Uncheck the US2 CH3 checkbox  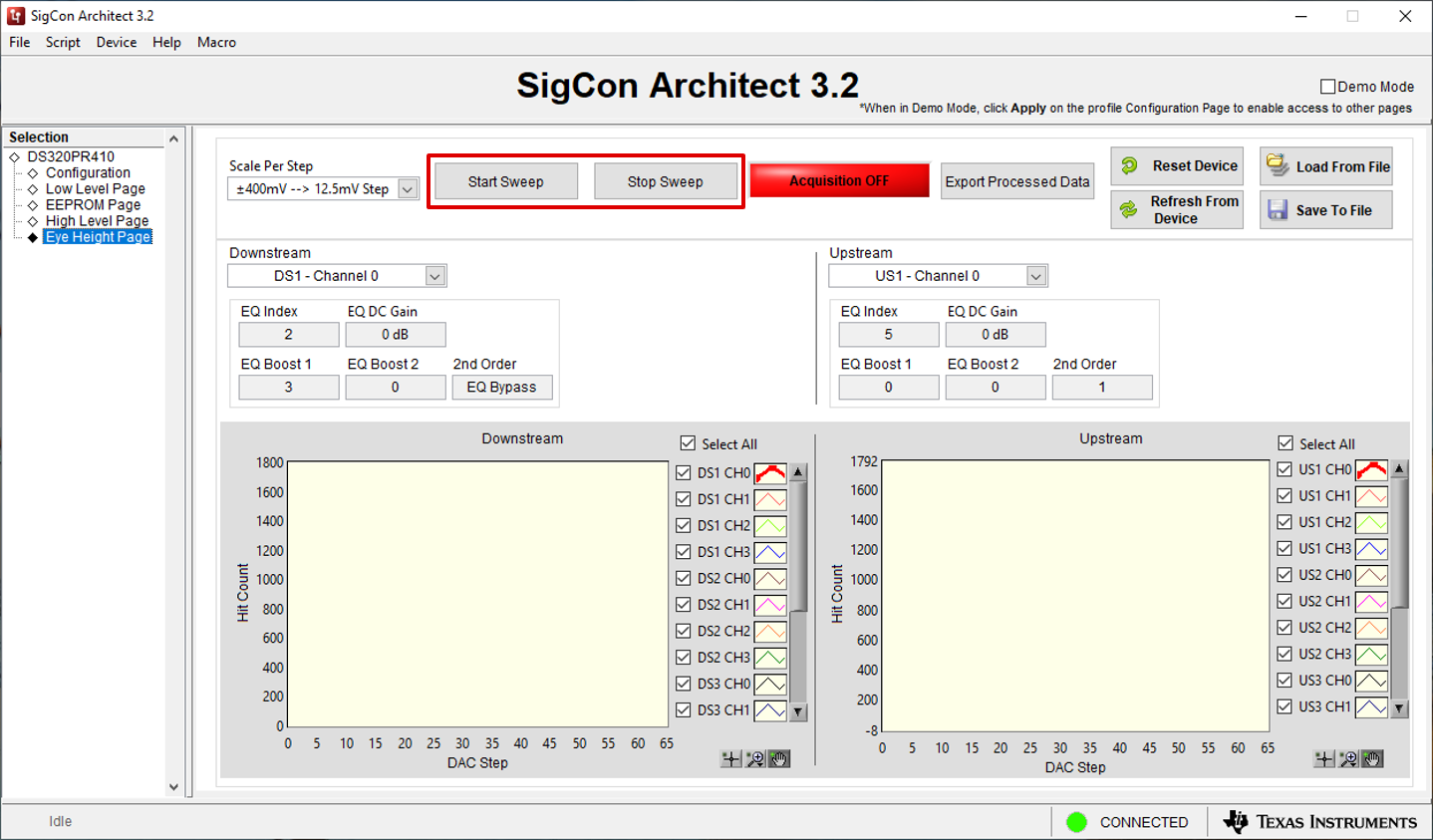tap(1285, 654)
